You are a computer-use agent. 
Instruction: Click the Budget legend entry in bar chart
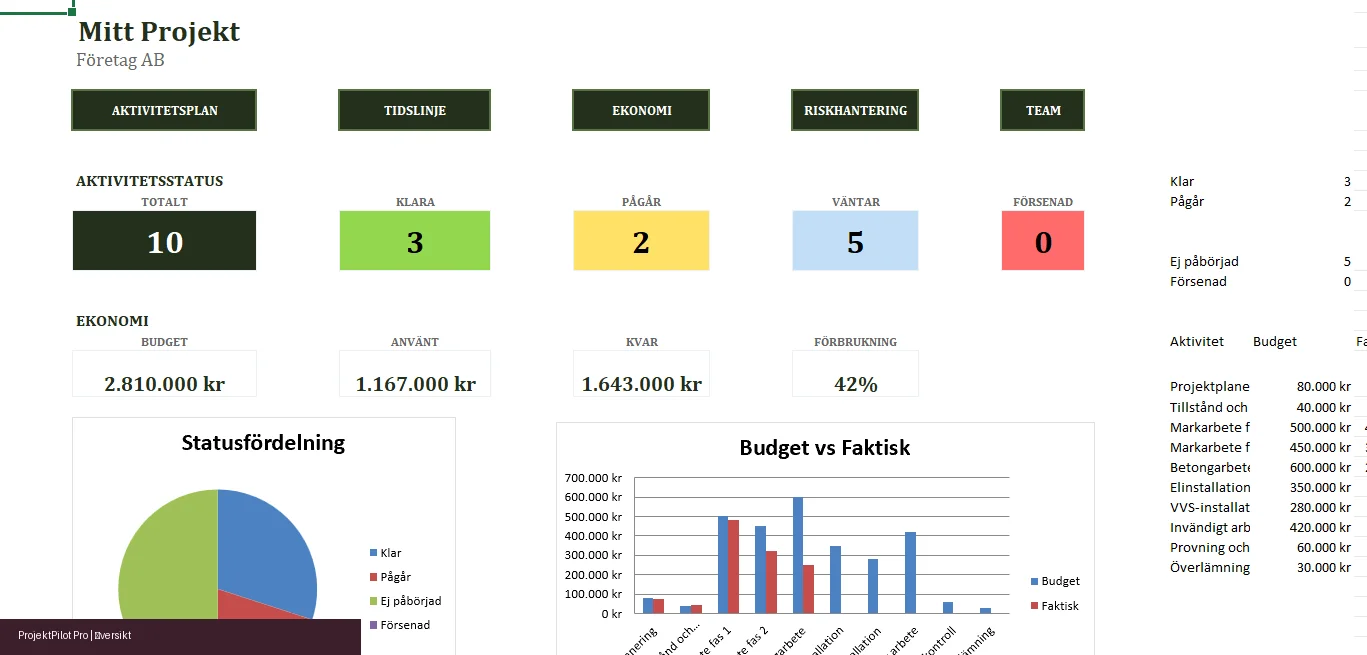1055,581
